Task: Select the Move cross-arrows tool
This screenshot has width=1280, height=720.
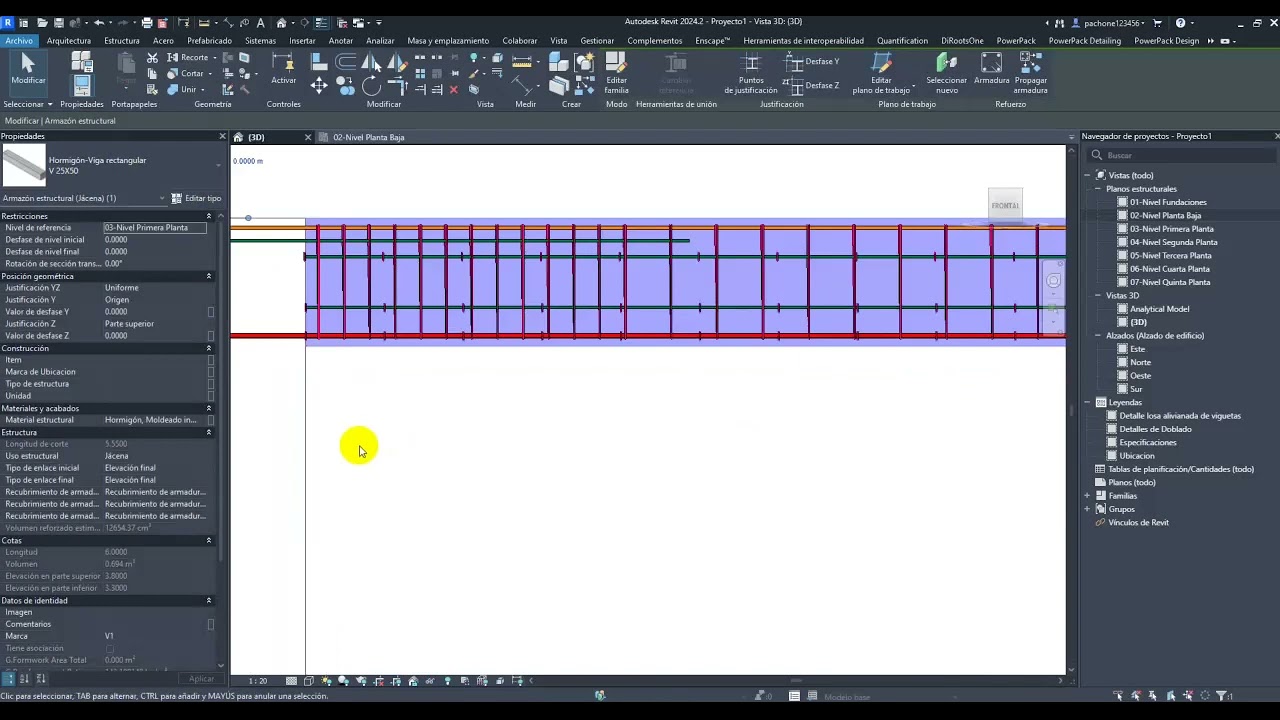Action: pyautogui.click(x=319, y=86)
